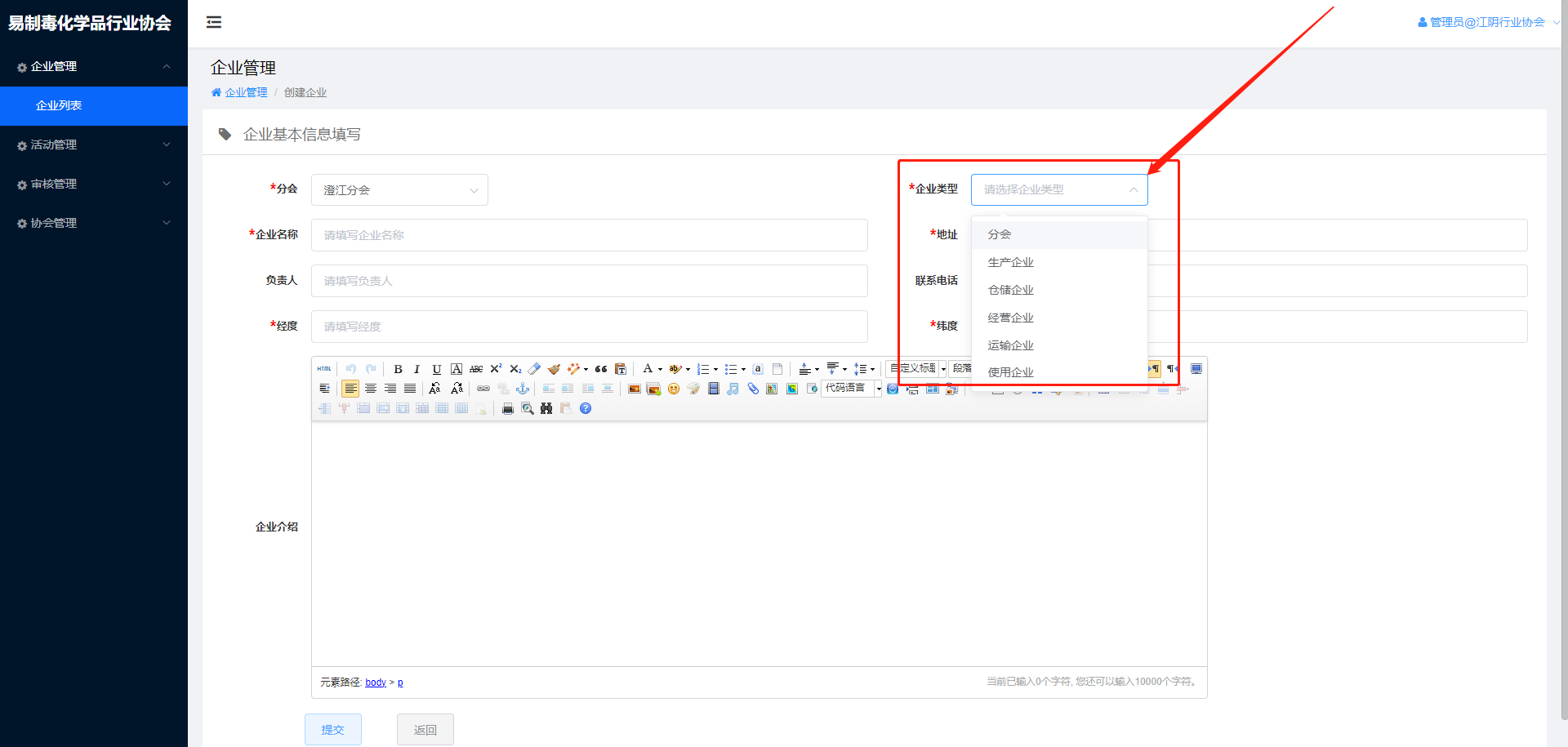1568x747 pixels.
Task: Choose 经营企业 option
Action: 1059,318
